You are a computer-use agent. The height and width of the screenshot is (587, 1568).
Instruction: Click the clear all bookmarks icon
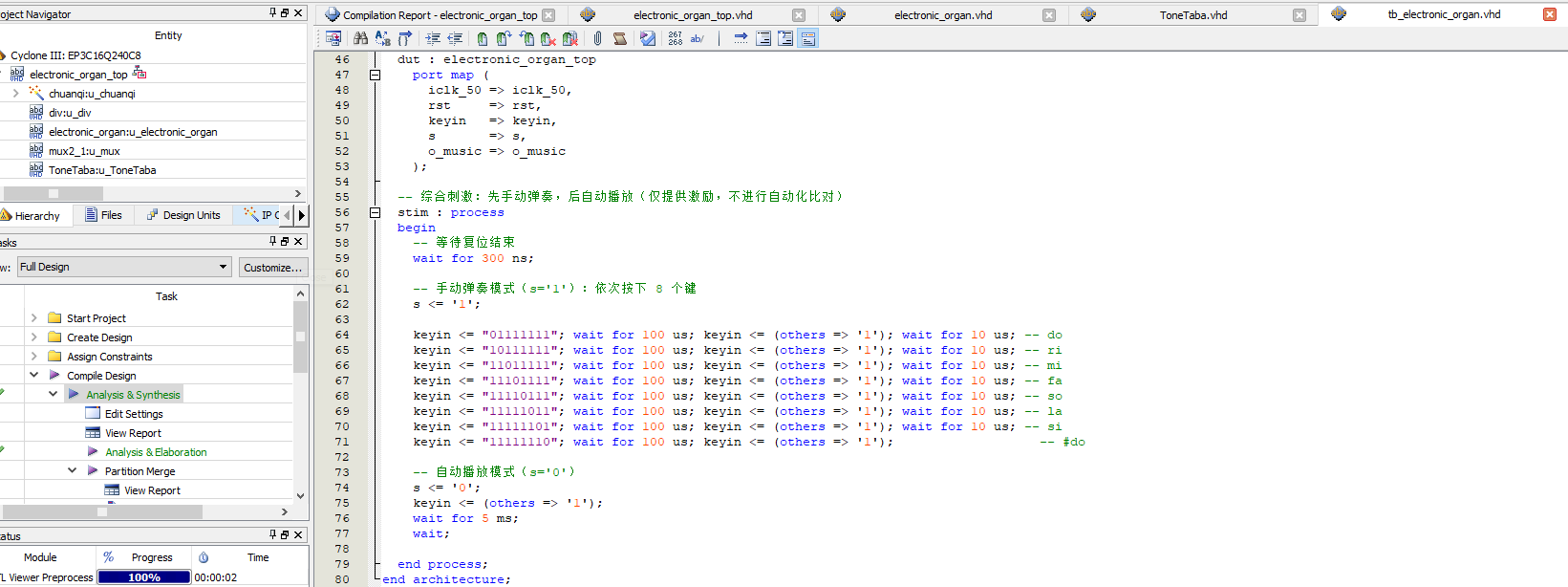570,38
